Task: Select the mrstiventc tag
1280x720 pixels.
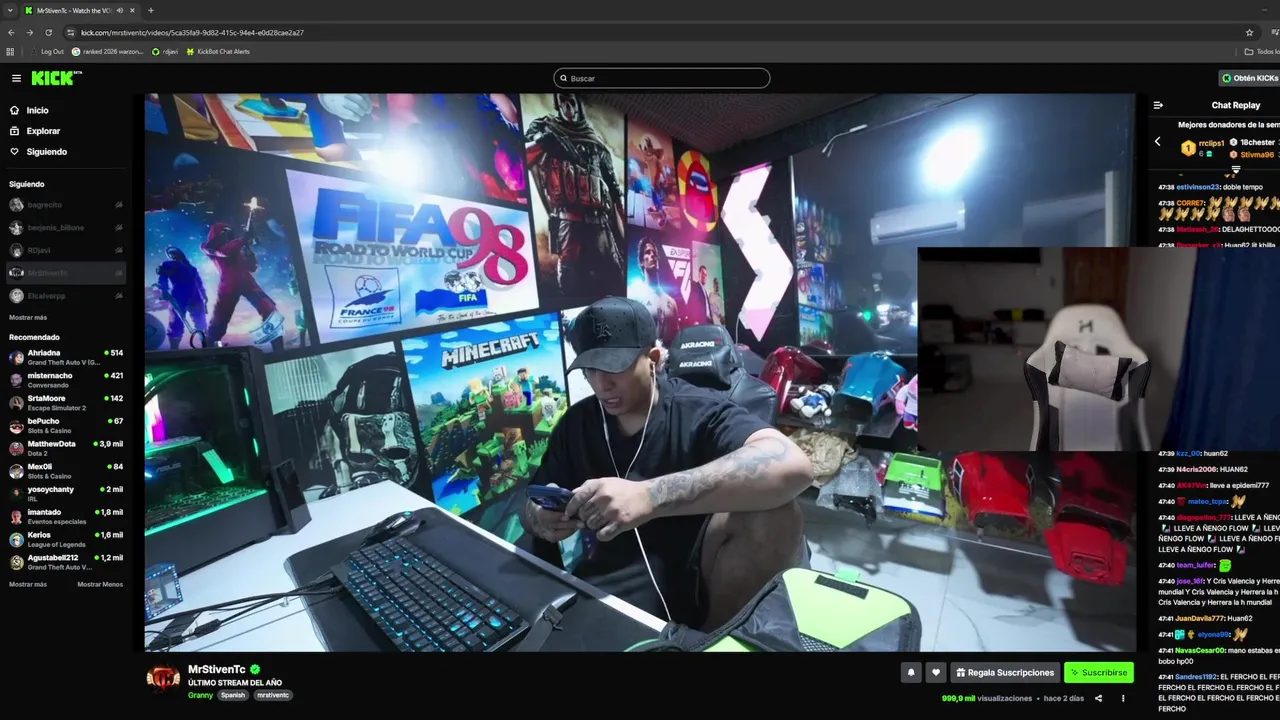Action: (273, 695)
